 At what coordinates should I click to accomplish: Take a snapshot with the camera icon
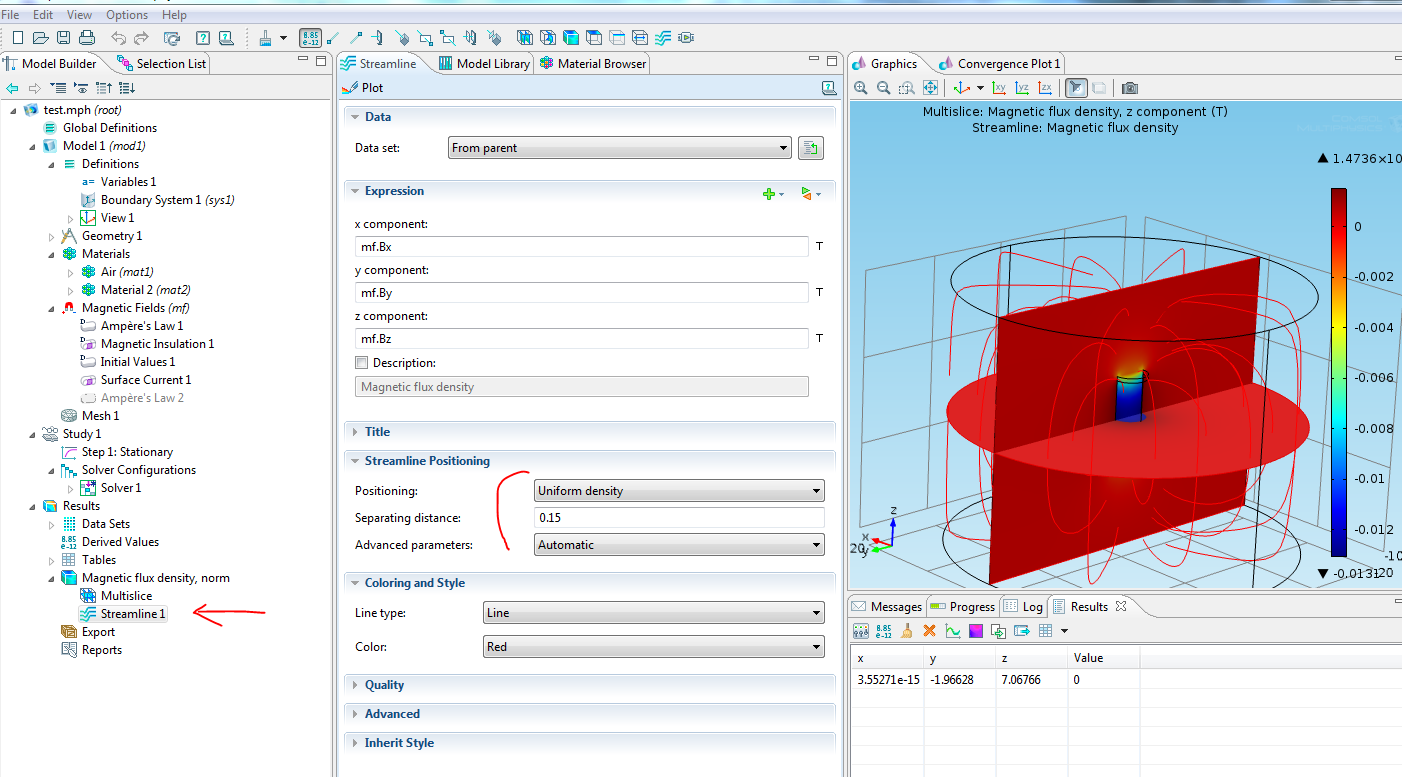tap(1129, 88)
